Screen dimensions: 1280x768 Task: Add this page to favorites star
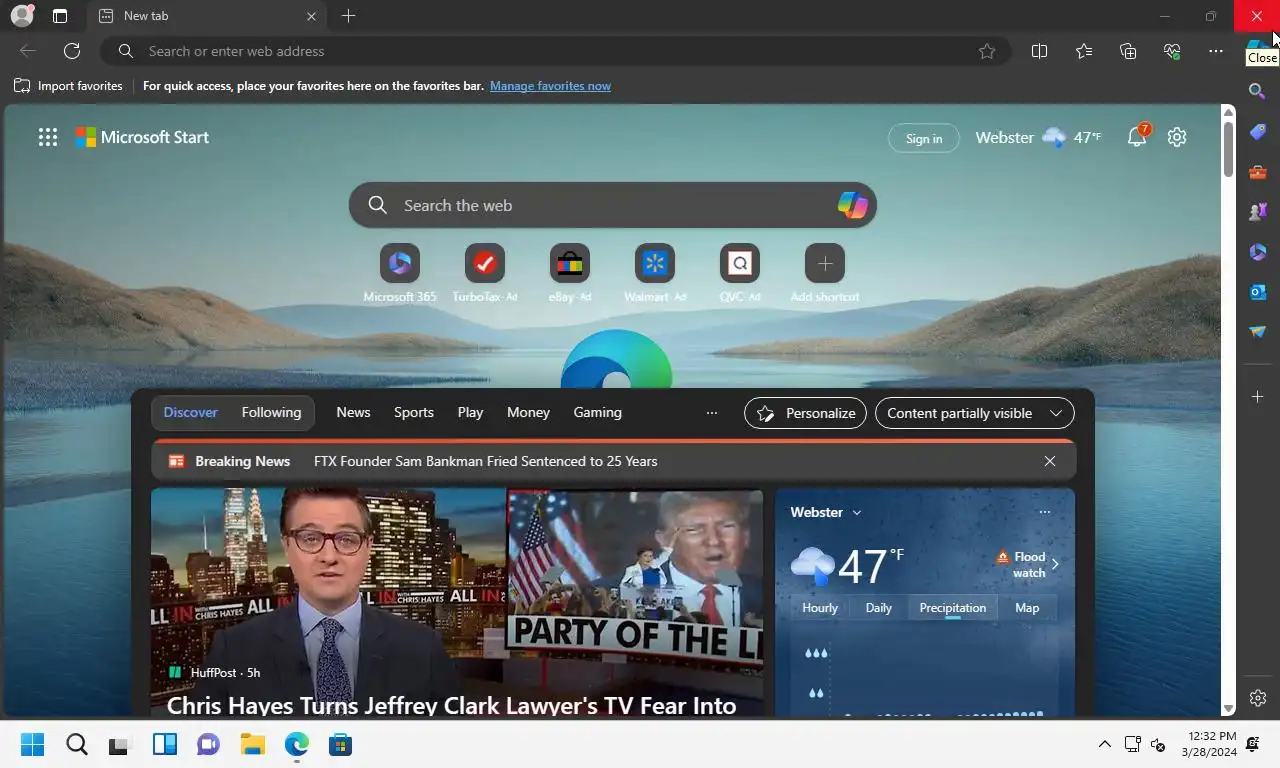987,51
